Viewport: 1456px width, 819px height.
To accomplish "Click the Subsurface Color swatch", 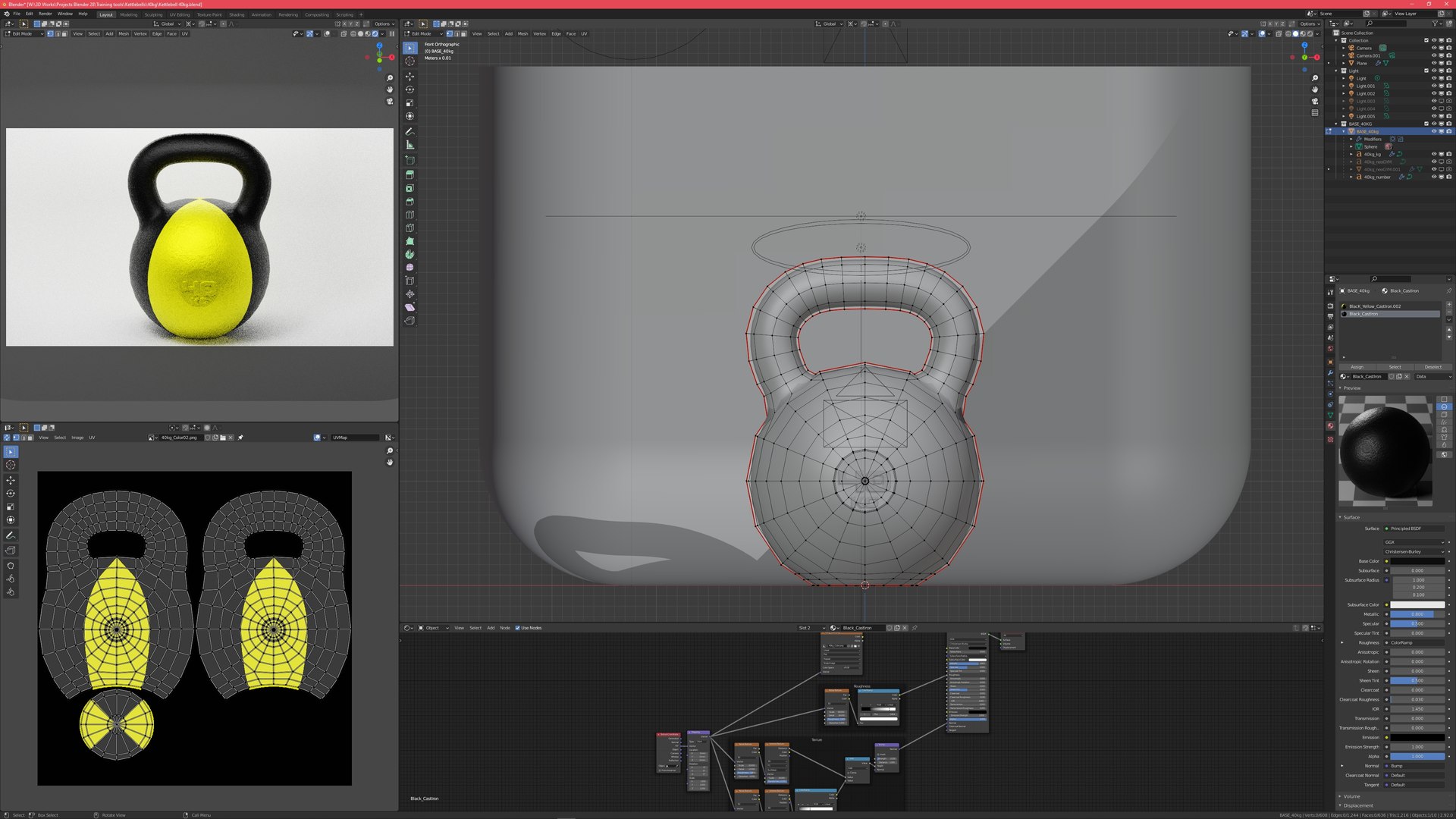I will click(1417, 605).
